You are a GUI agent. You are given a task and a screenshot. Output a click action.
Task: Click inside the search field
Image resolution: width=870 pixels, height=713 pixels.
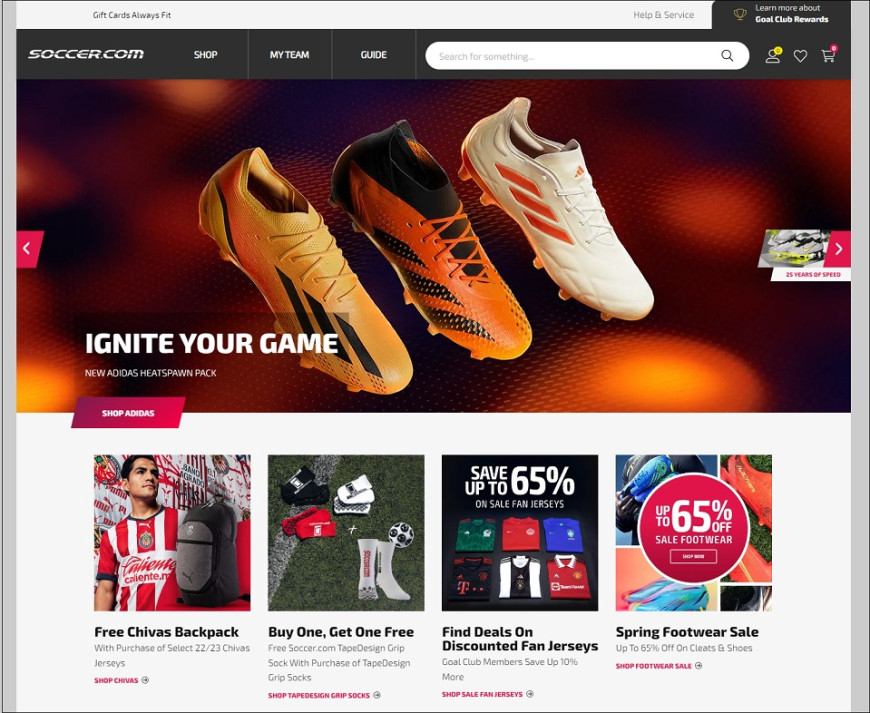coord(587,56)
